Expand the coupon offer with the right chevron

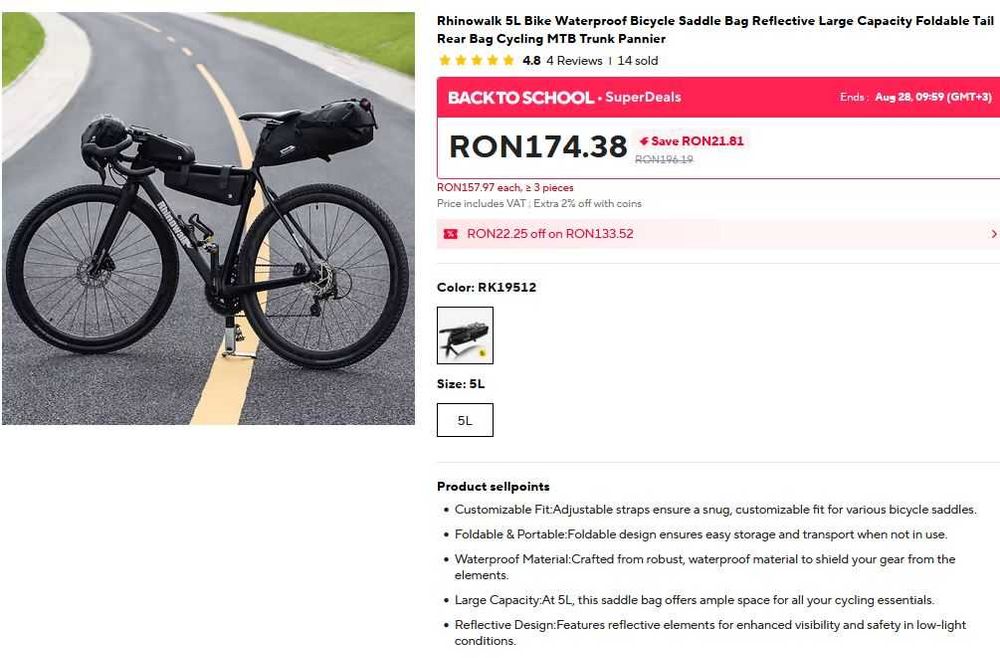click(993, 234)
